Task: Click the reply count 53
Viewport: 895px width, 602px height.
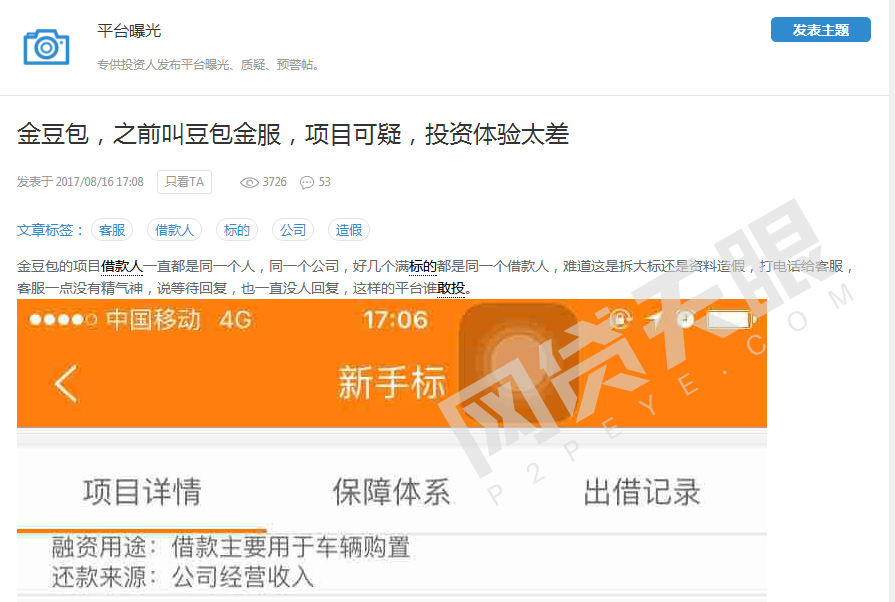Action: pos(324,182)
